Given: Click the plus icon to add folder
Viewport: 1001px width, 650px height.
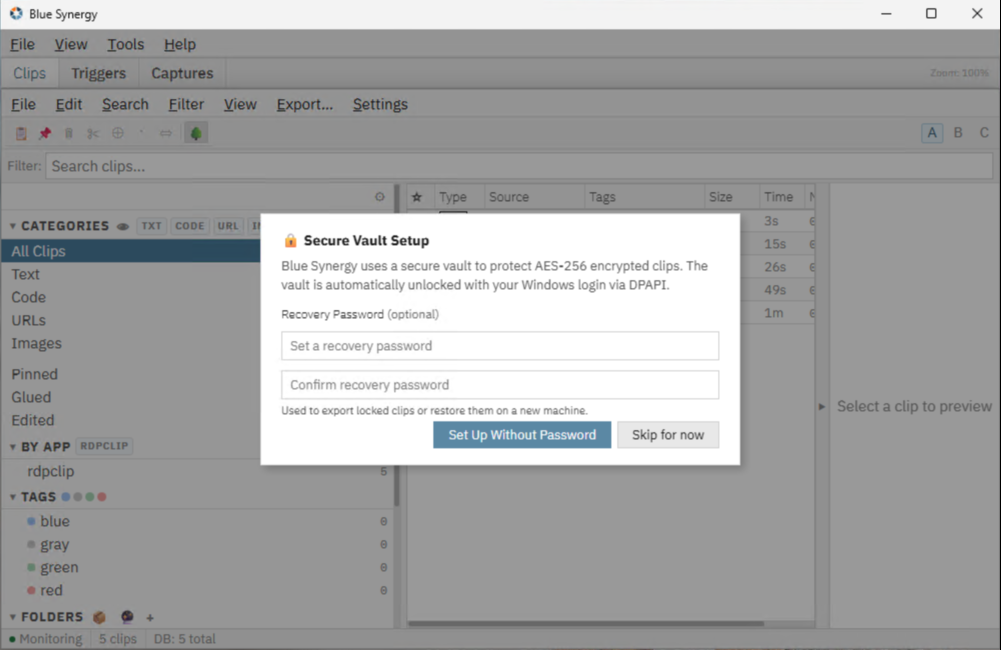Looking at the screenshot, I should click(151, 617).
